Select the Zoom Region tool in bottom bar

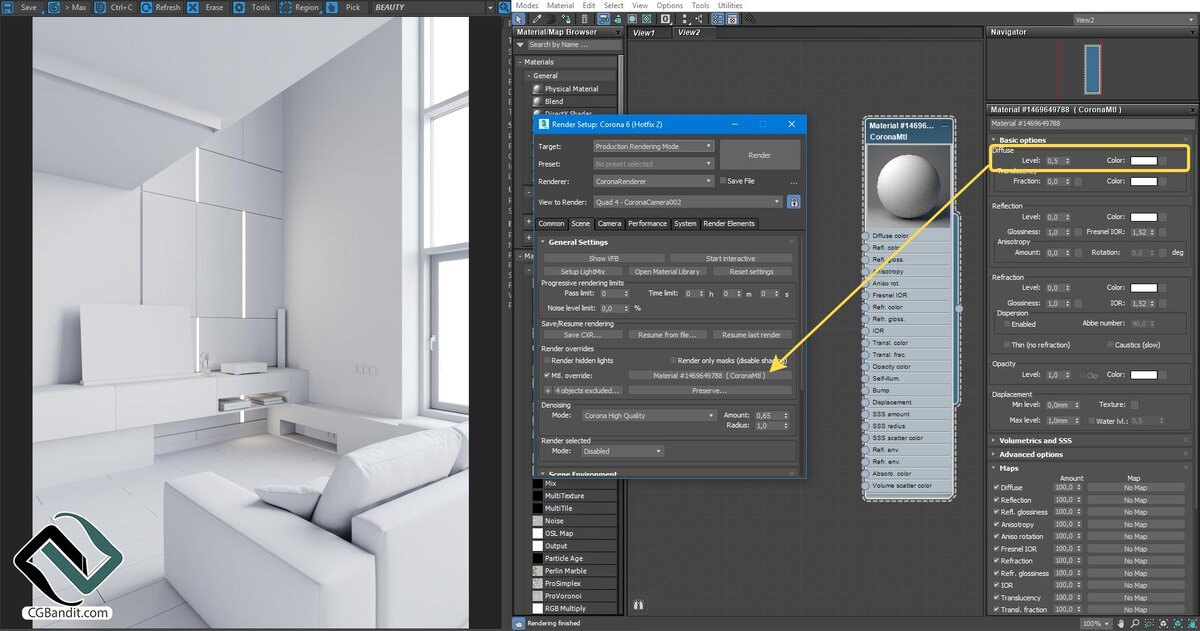click(1149, 623)
